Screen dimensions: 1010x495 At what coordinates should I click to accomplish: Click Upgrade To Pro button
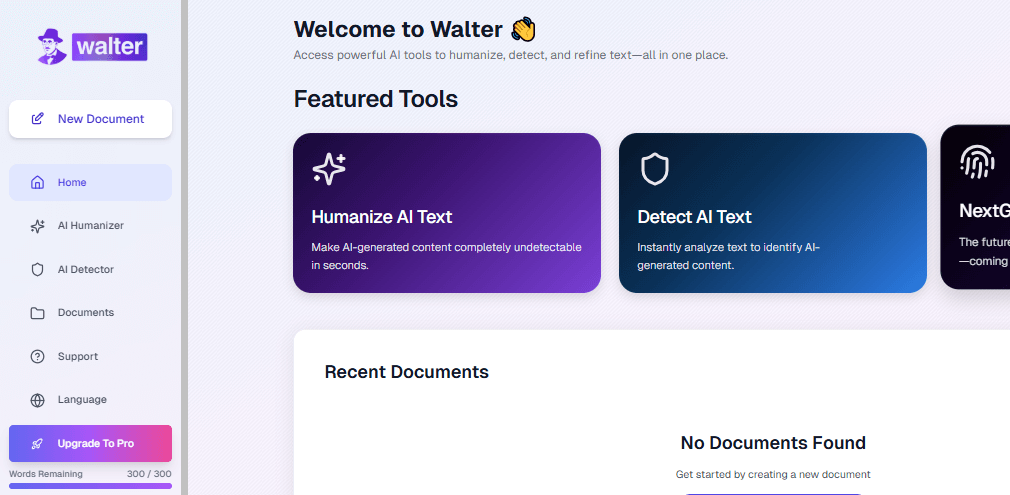[x=90, y=443]
